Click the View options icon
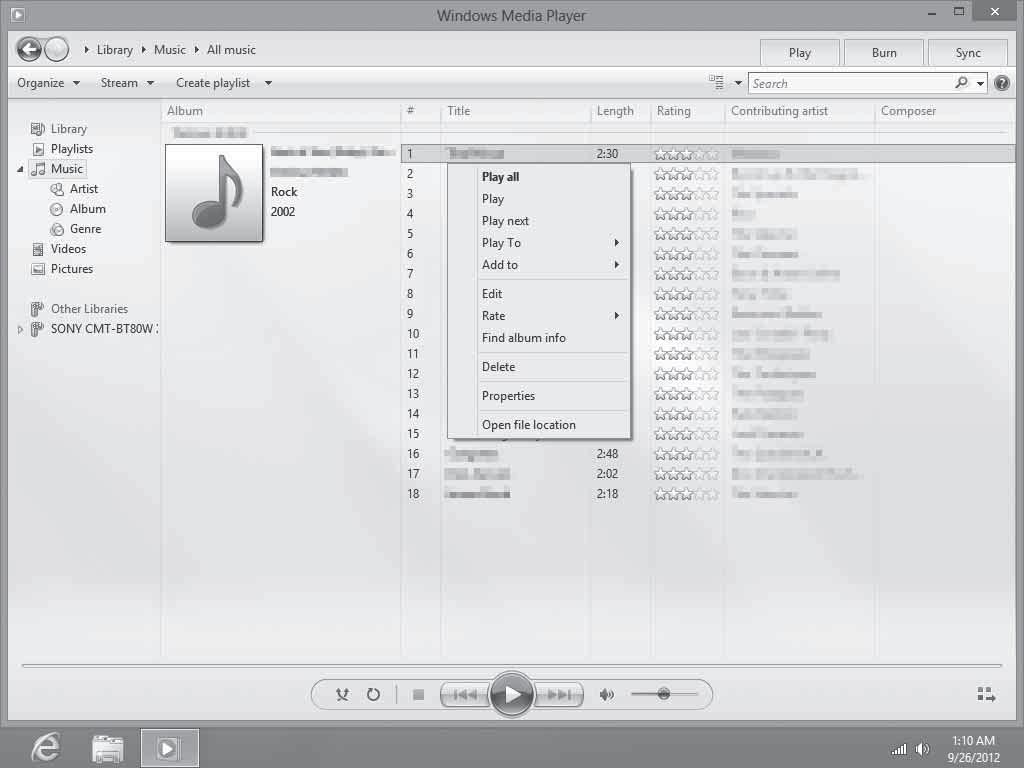Screen dimensions: 1024x768 (x=716, y=82)
